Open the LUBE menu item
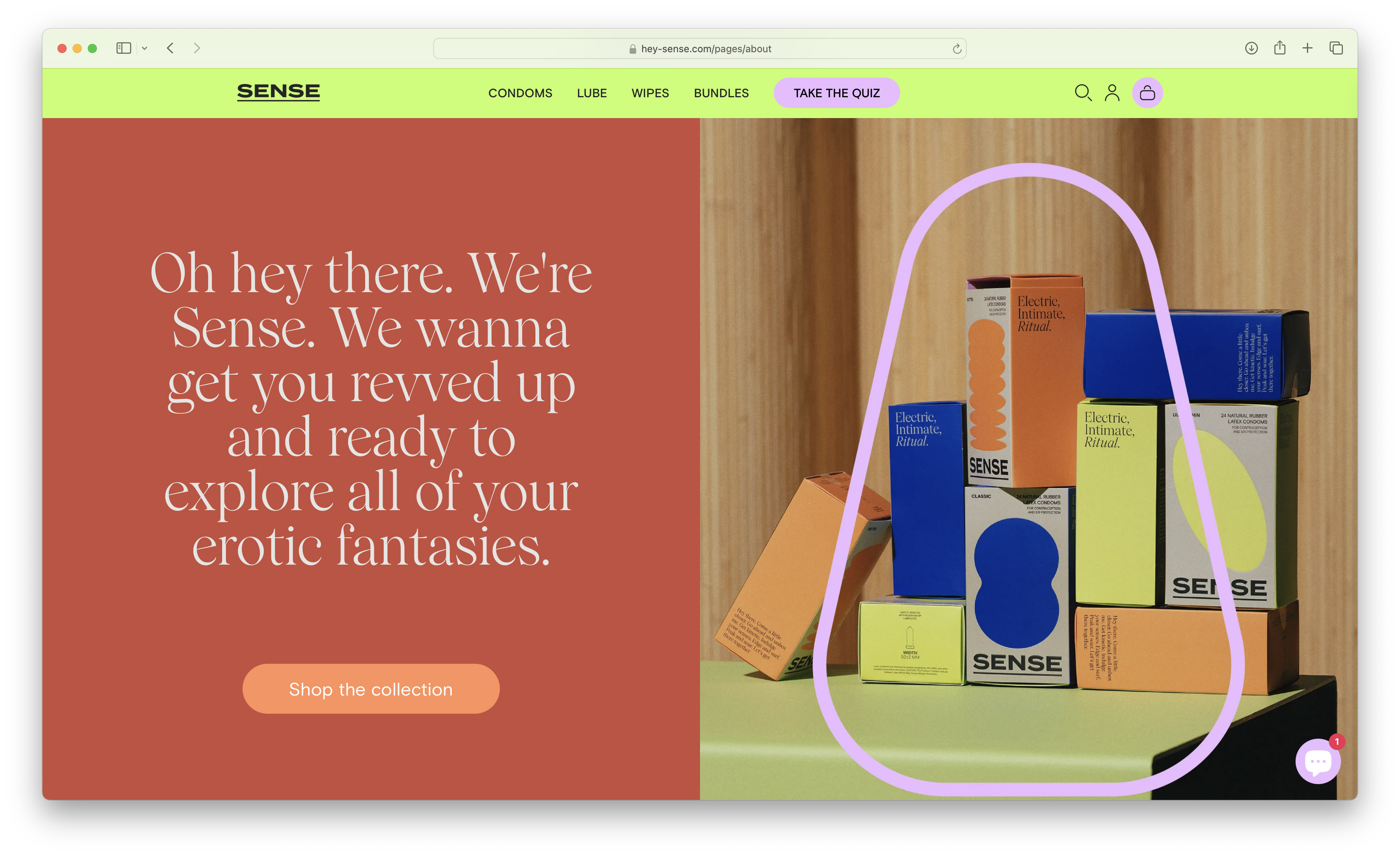Screen dimensions: 1400x856 click(591, 93)
